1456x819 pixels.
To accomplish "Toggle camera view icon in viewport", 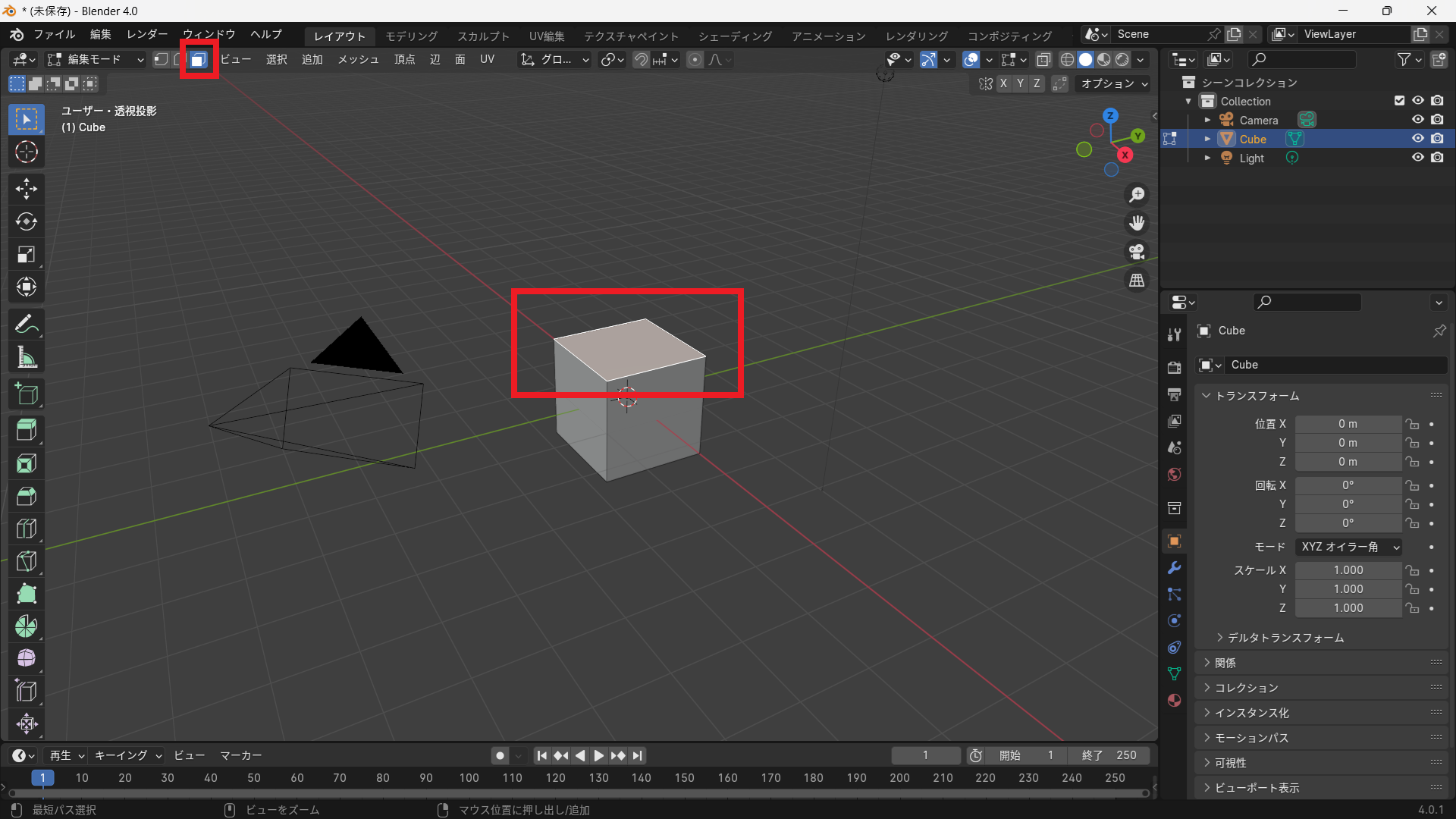I will coord(1137,252).
